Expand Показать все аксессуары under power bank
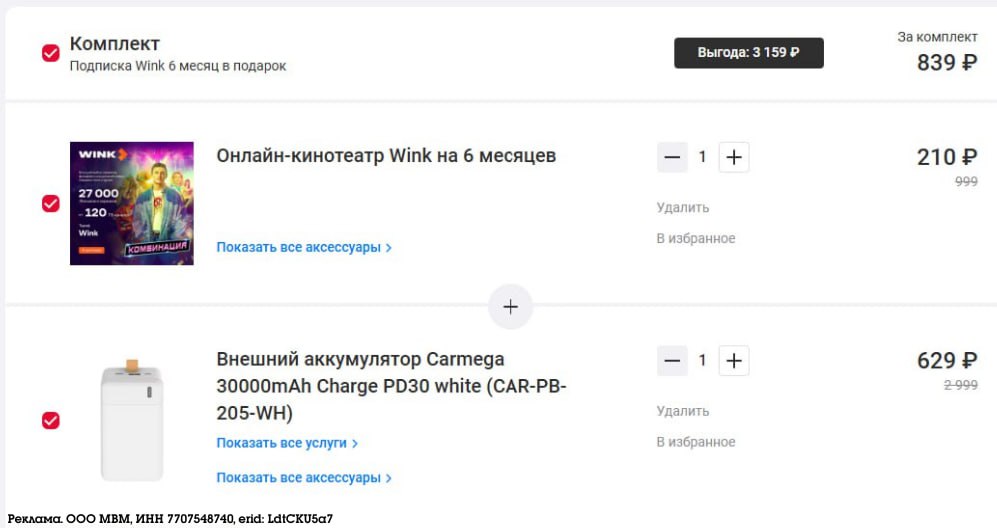This screenshot has width=997, height=528. 304,478
